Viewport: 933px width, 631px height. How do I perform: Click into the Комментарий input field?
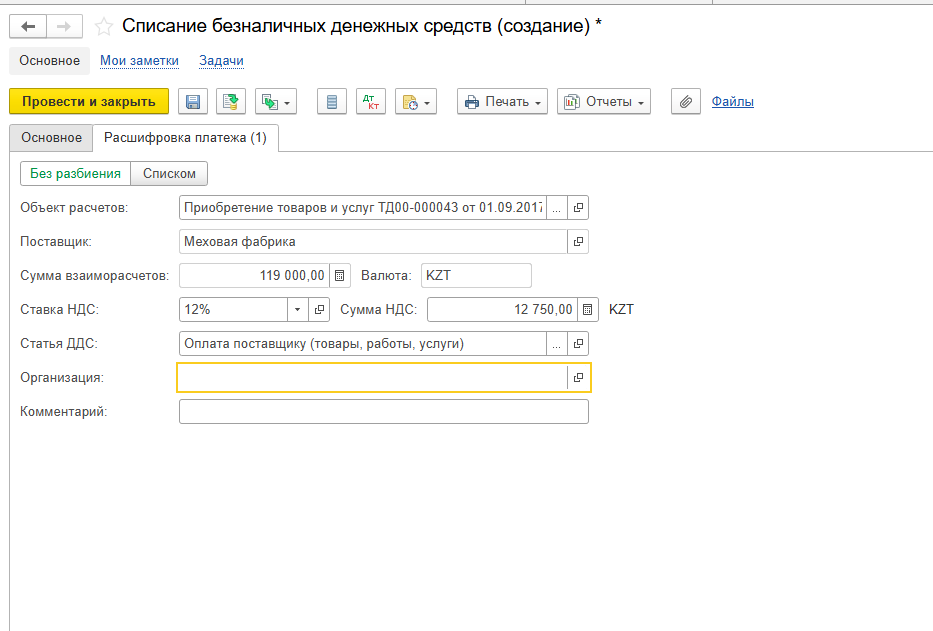pyautogui.click(x=383, y=412)
